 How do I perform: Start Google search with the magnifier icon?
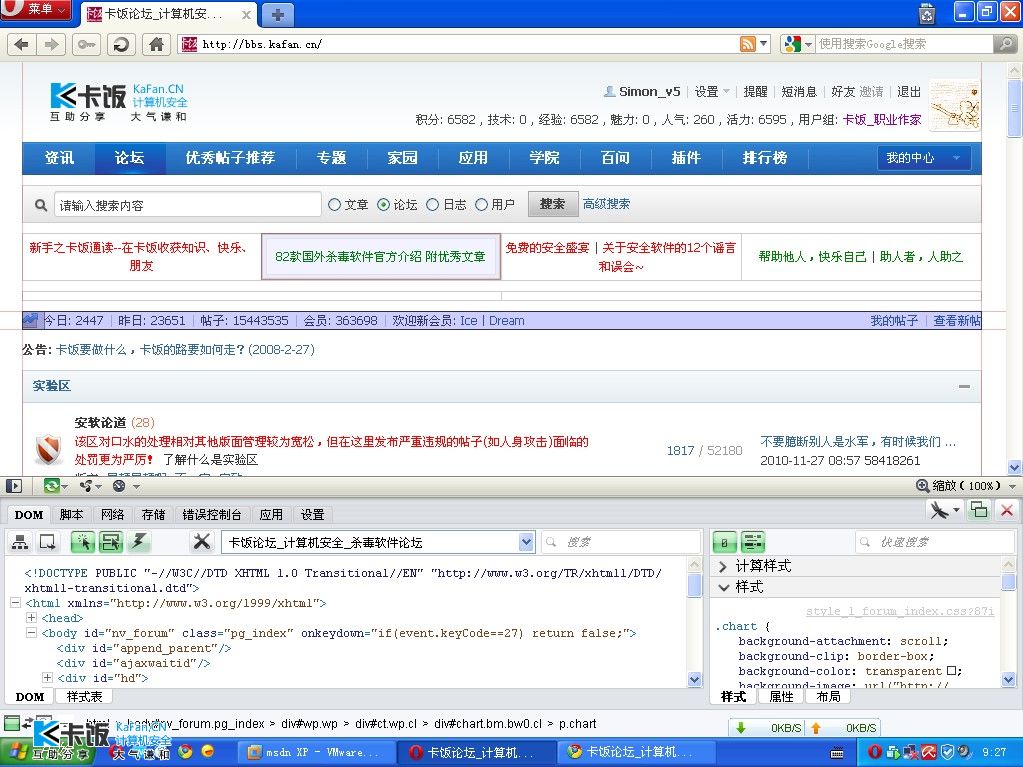coord(1005,44)
